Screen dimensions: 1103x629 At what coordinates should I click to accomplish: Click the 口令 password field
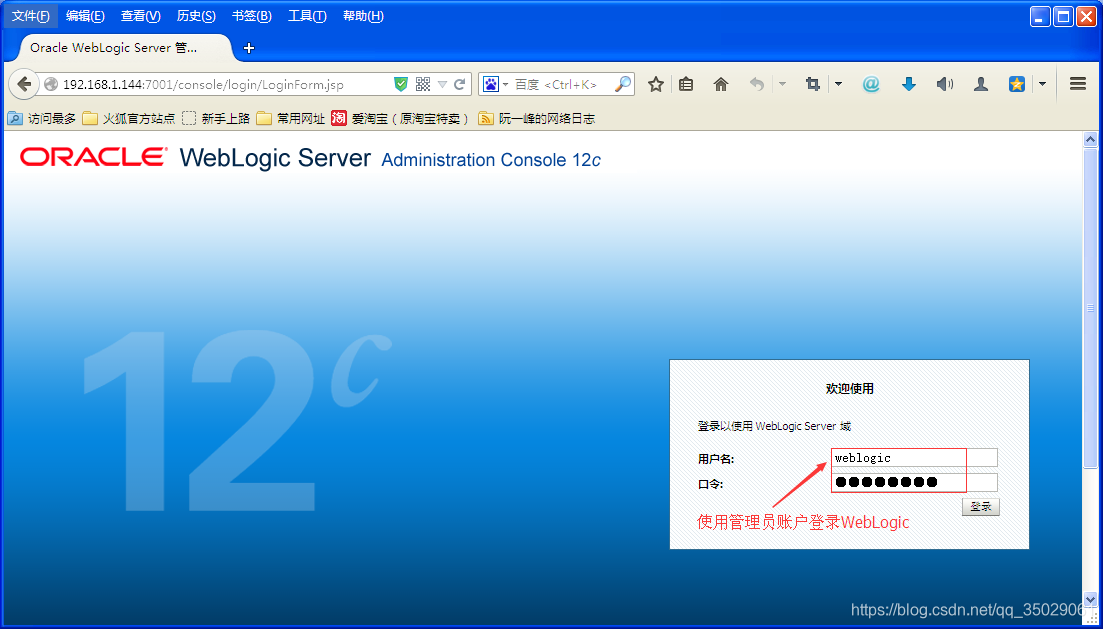point(914,482)
